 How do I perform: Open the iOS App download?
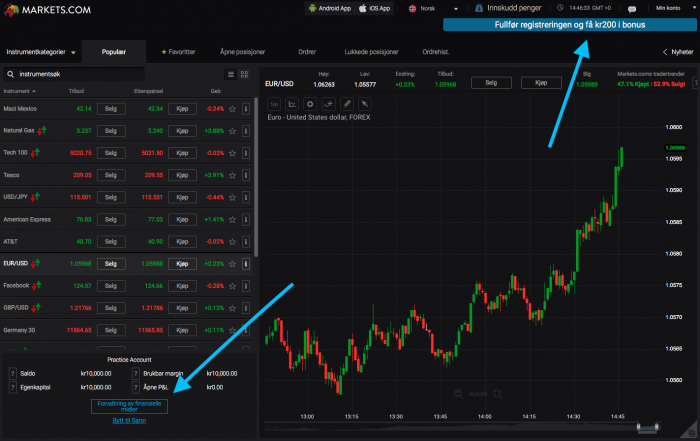tap(375, 8)
